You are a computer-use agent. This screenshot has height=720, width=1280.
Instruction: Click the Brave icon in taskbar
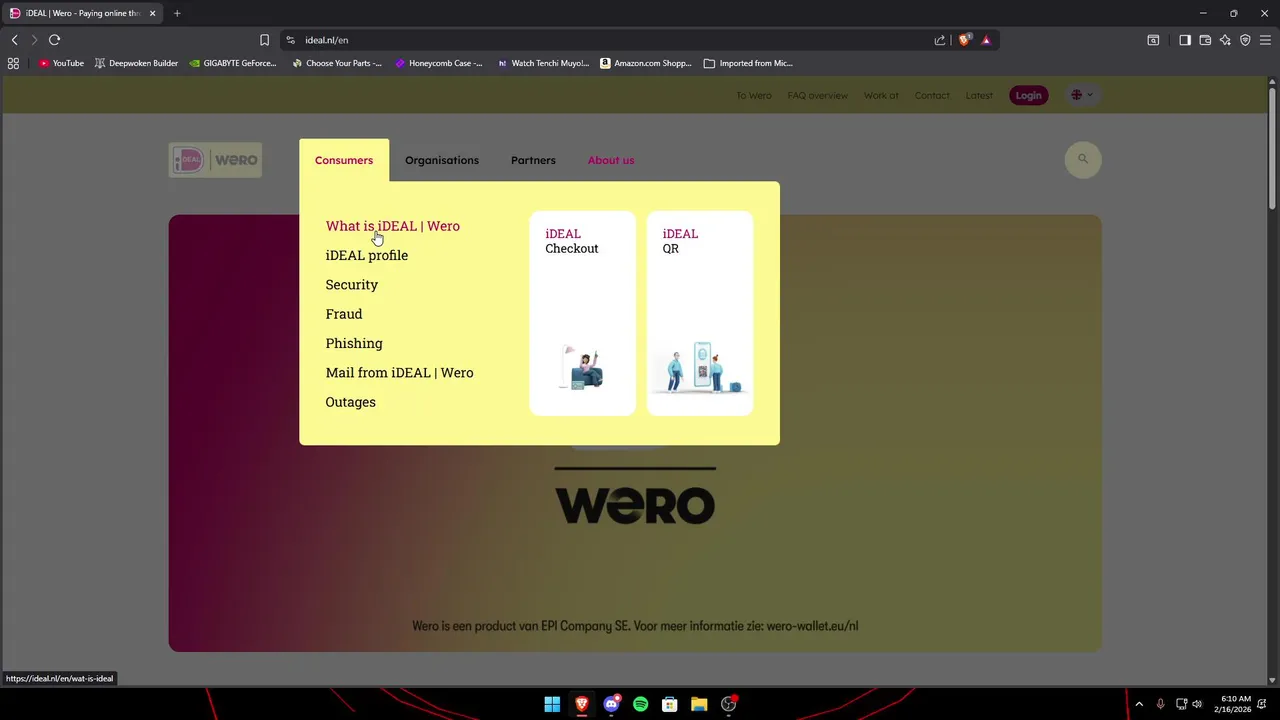pos(581,704)
